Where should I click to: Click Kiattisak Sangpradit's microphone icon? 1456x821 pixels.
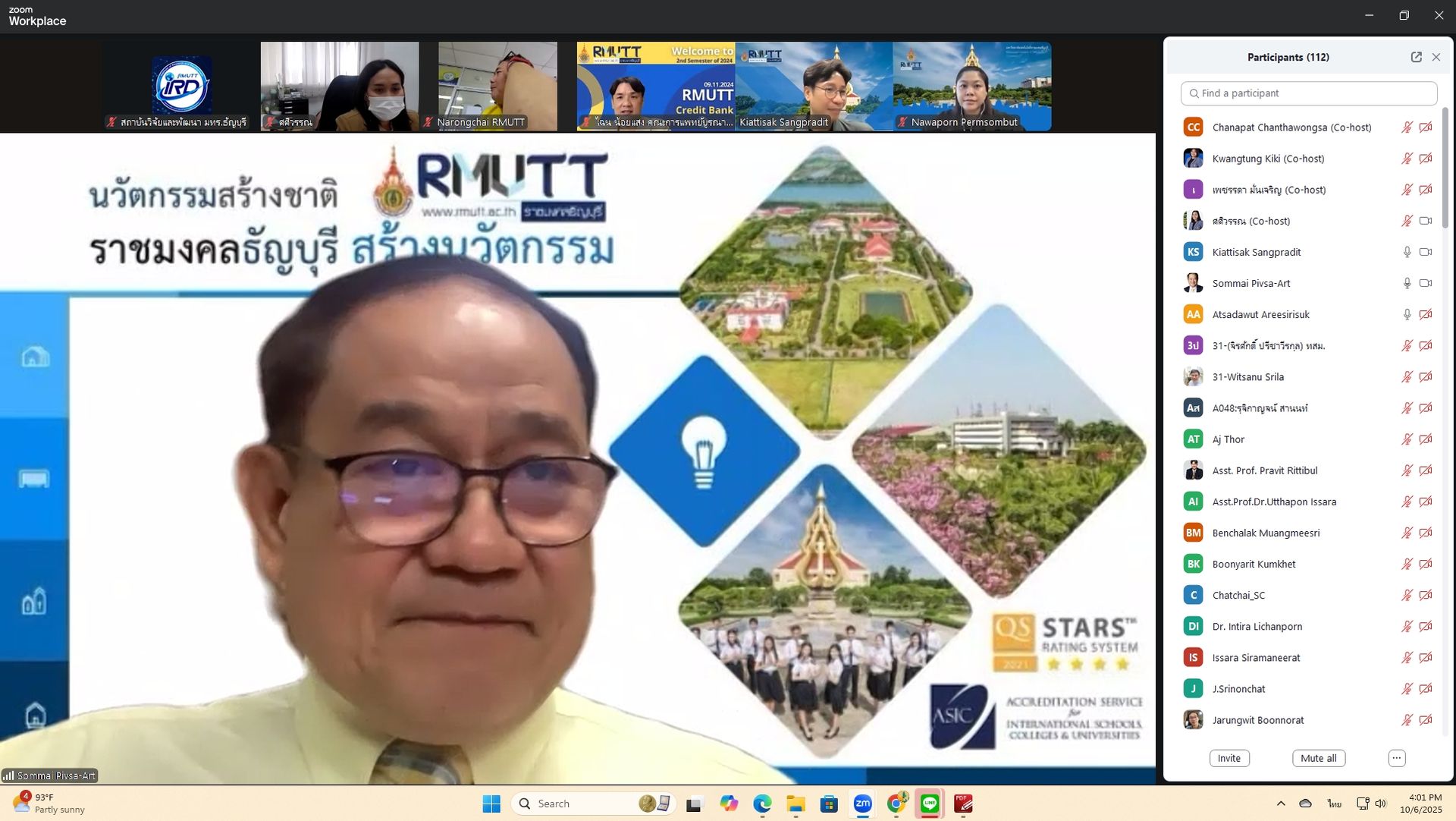[1407, 252]
